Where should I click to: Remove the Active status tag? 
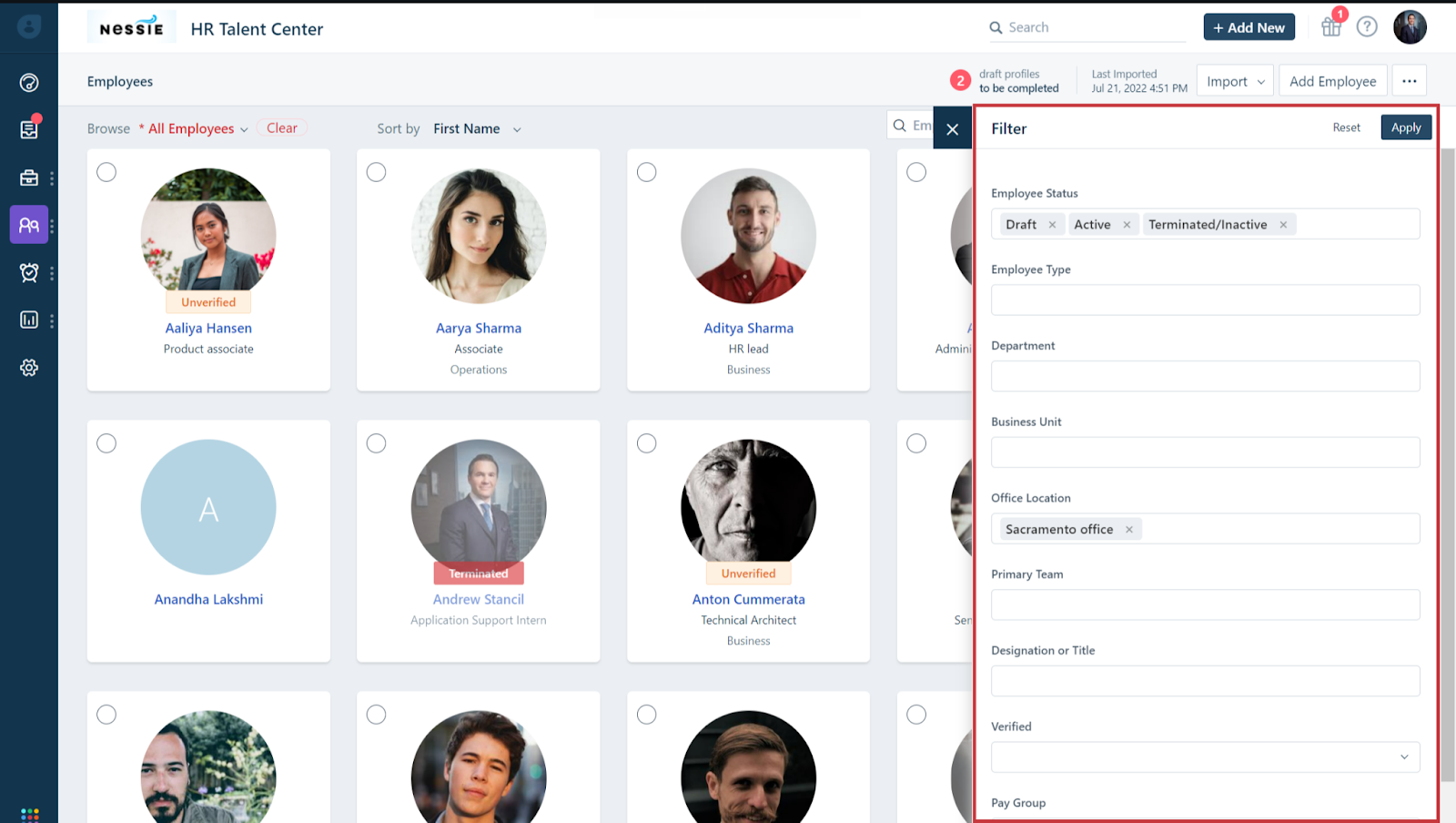[1127, 225]
